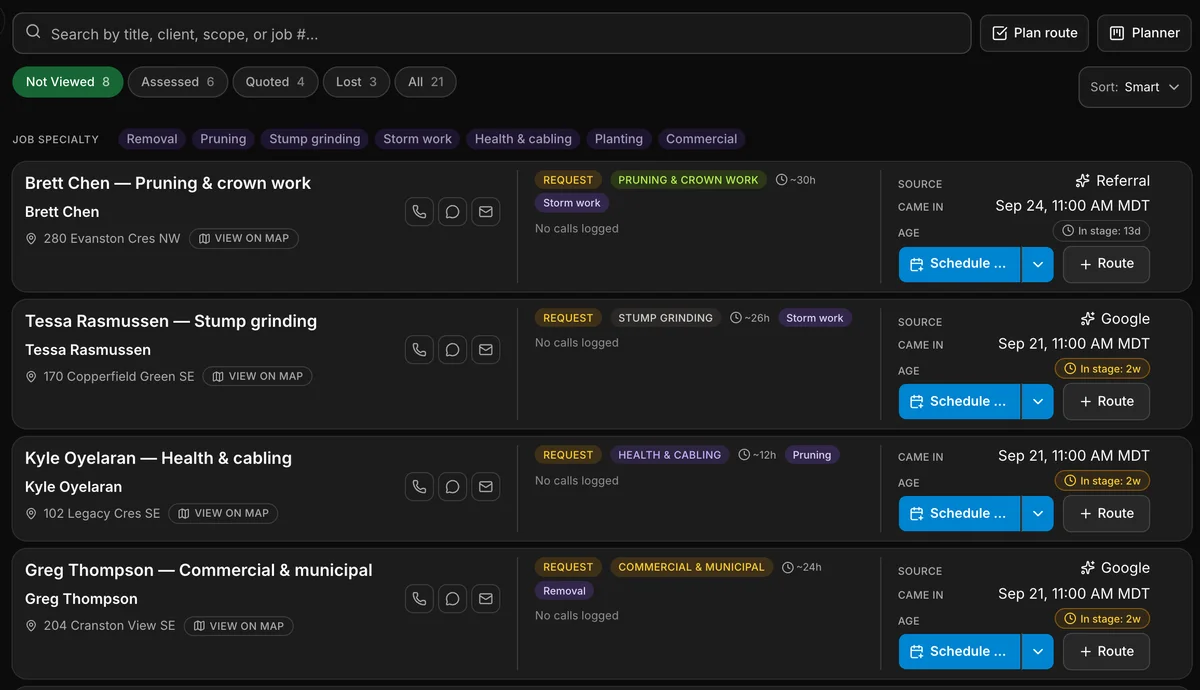Open the Quoted tab
This screenshot has width=1200, height=690.
tap(275, 82)
